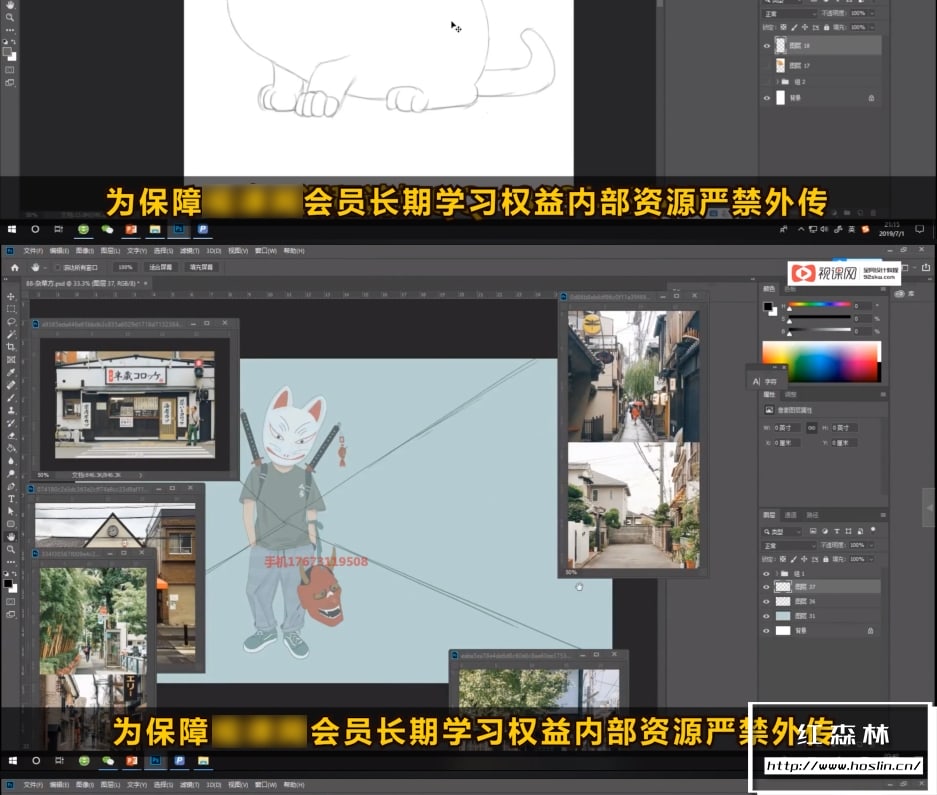Switch to the 路径 Paths tab

tap(813, 515)
